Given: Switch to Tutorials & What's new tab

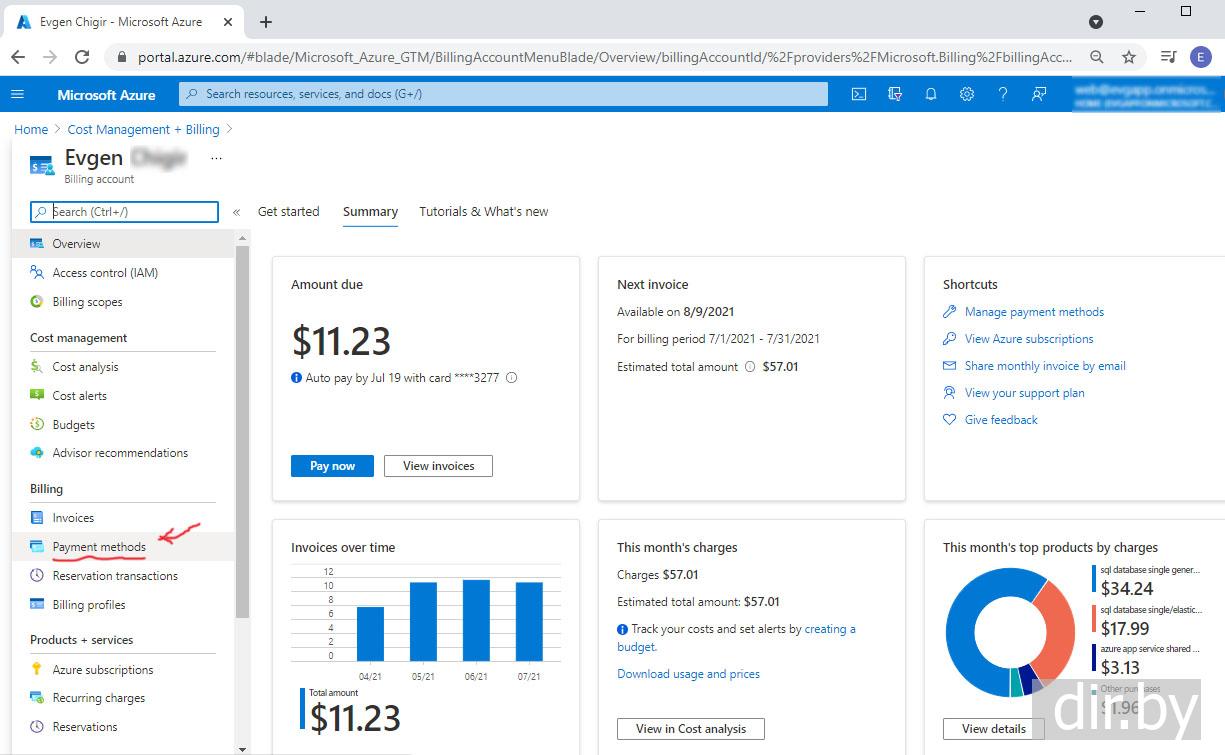Looking at the screenshot, I should [x=483, y=212].
